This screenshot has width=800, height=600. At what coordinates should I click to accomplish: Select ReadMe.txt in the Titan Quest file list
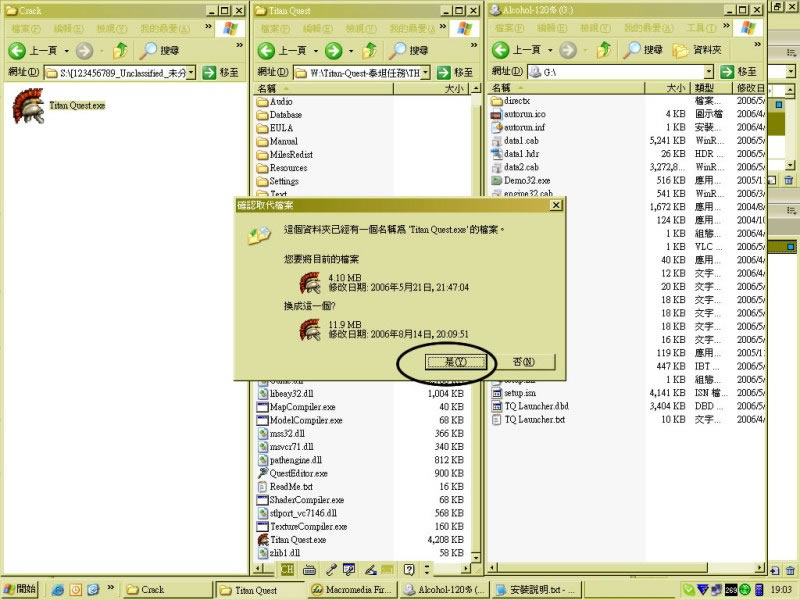285,487
